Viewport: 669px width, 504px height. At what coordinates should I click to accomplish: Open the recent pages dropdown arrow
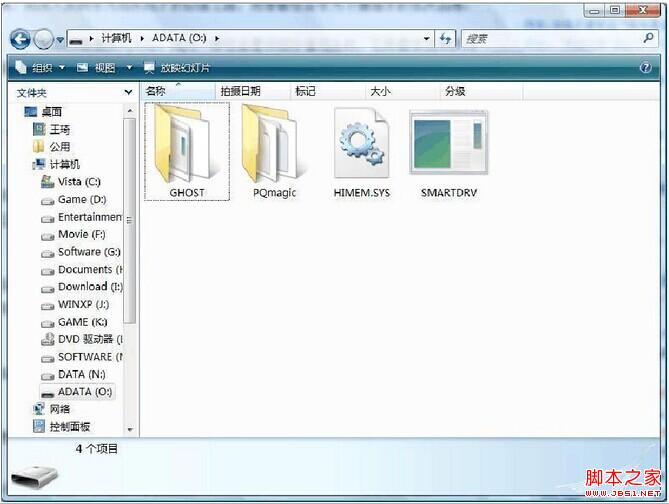click(x=60, y=40)
